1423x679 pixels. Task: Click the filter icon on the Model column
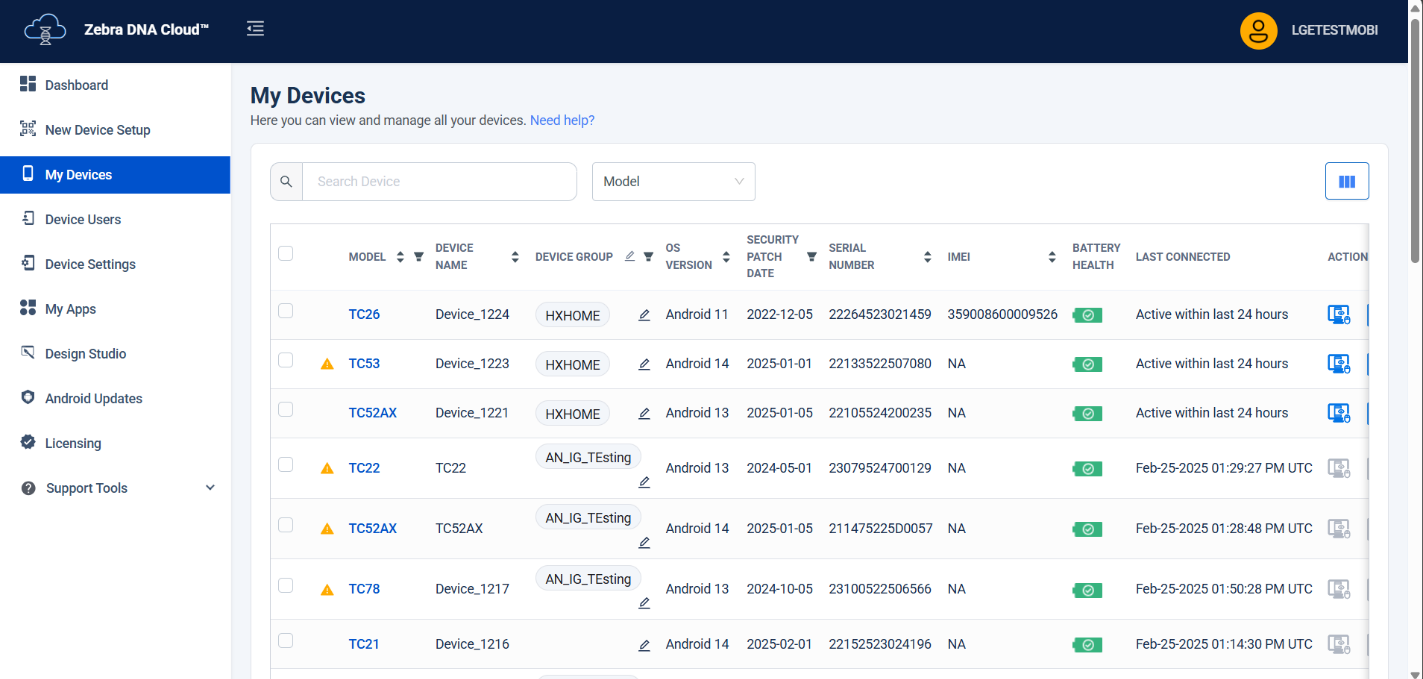tap(419, 257)
